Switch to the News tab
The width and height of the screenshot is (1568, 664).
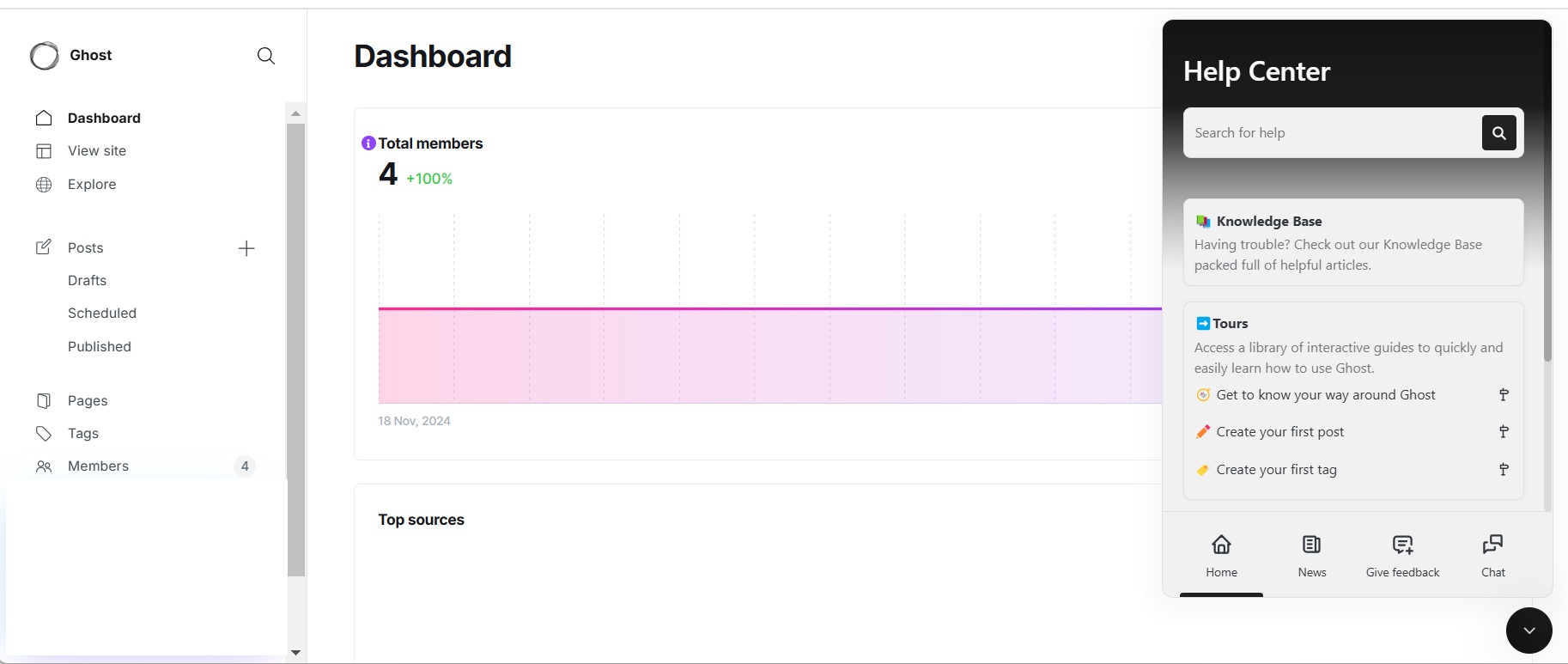[x=1311, y=555]
